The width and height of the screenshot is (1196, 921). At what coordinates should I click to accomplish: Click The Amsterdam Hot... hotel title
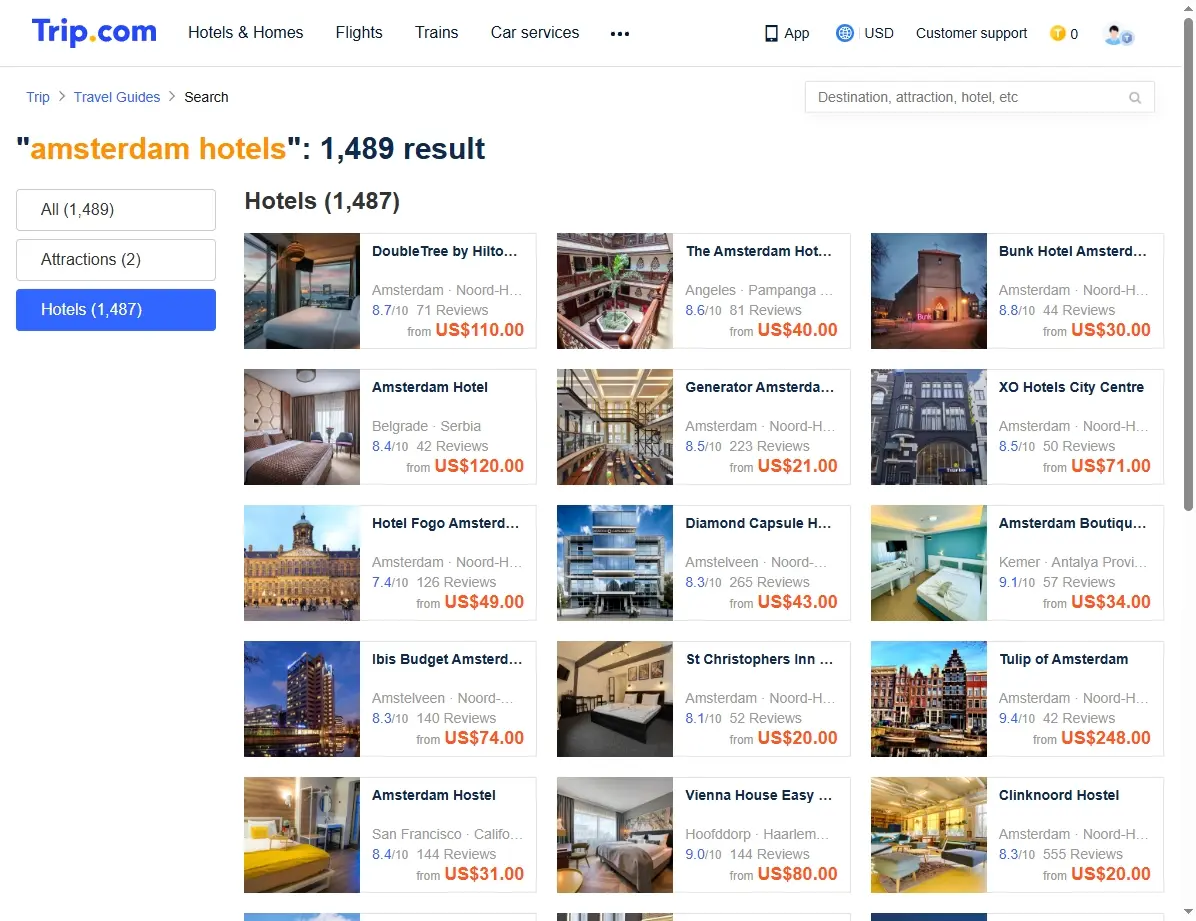(x=758, y=251)
